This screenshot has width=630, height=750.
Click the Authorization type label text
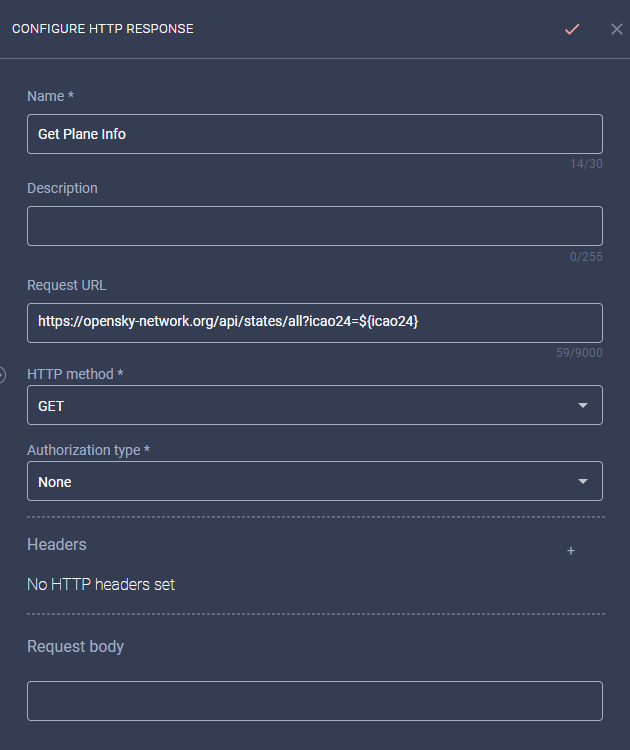[88, 450]
